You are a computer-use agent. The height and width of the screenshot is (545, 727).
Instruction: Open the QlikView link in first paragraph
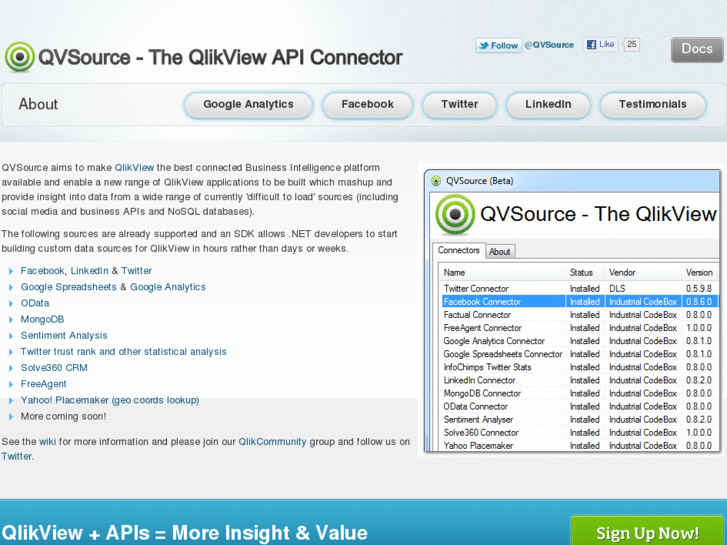(134, 167)
